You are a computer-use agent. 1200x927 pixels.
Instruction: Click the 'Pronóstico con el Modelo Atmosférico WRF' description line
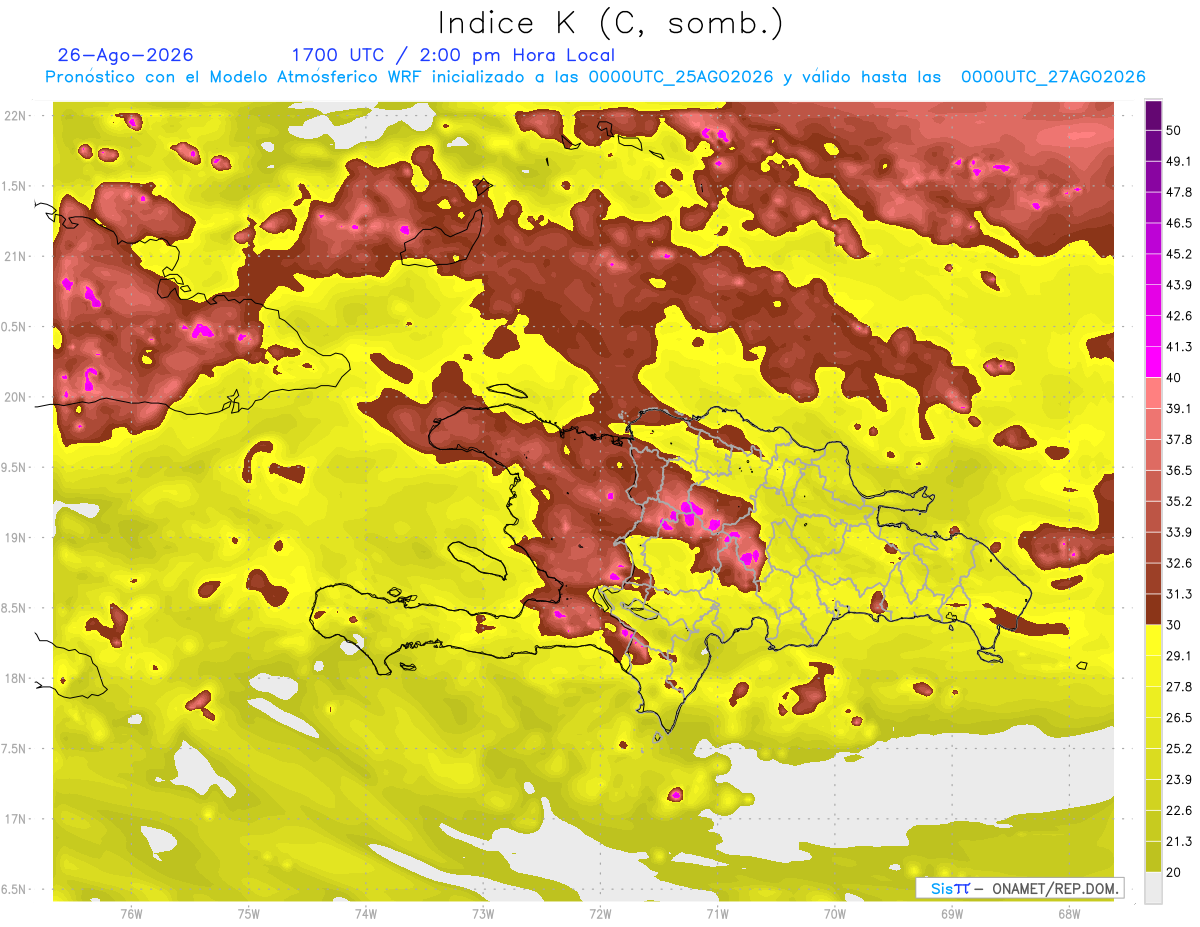595,77
